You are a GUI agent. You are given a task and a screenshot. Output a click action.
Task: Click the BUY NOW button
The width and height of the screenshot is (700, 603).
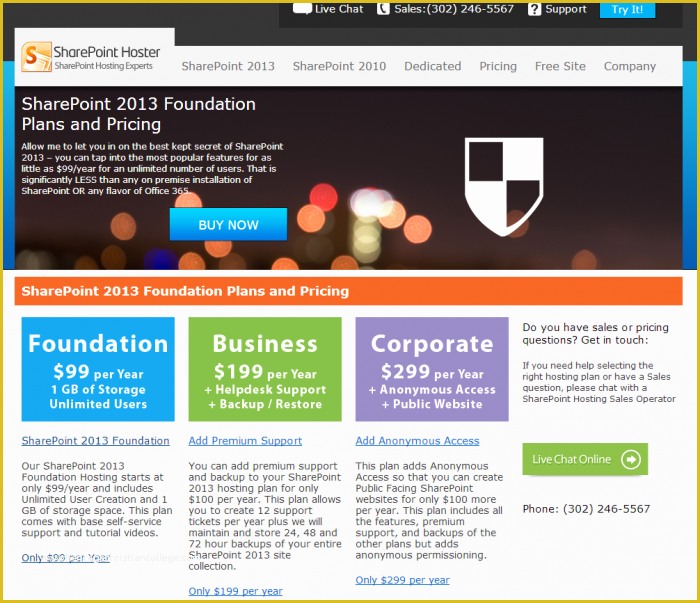point(228,224)
